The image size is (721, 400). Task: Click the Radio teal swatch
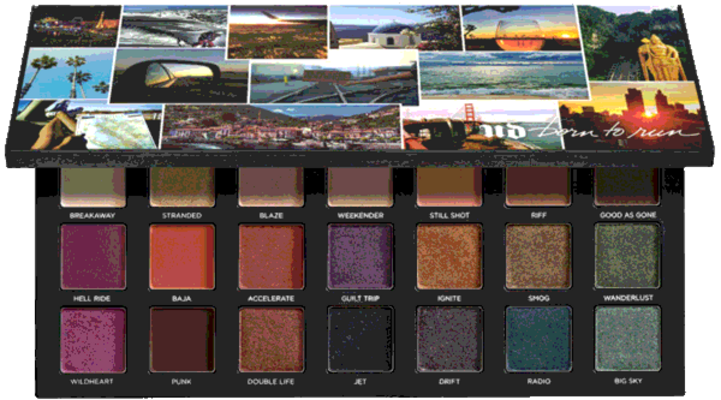538,339
